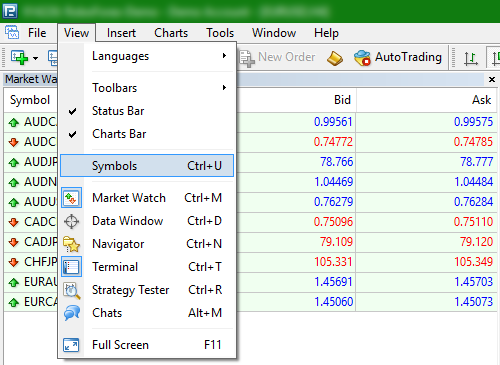Image resolution: width=500 pixels, height=365 pixels.
Task: Open the new chart dropdown arrow
Action: [x=35, y=58]
